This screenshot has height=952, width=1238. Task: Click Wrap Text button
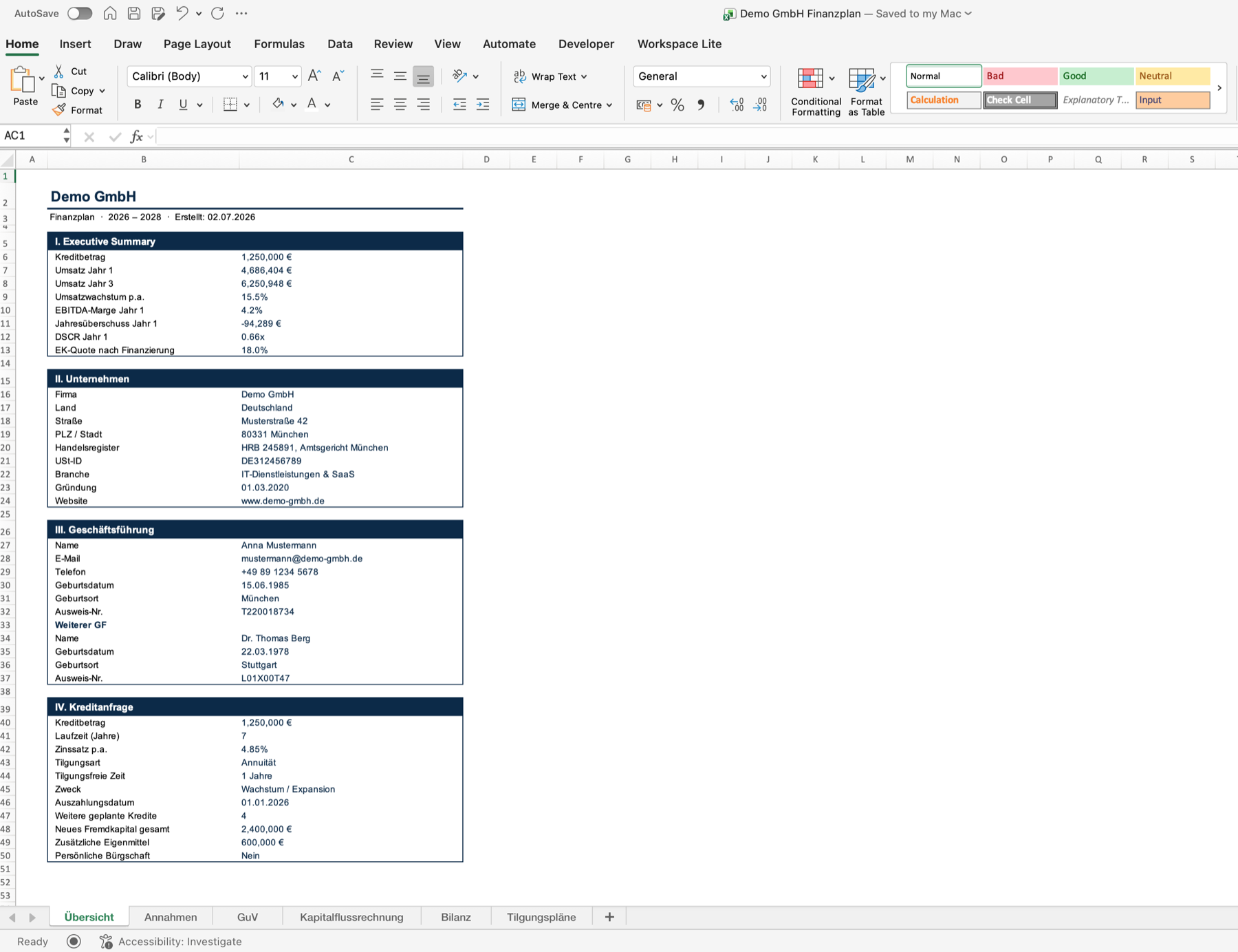tap(550, 76)
